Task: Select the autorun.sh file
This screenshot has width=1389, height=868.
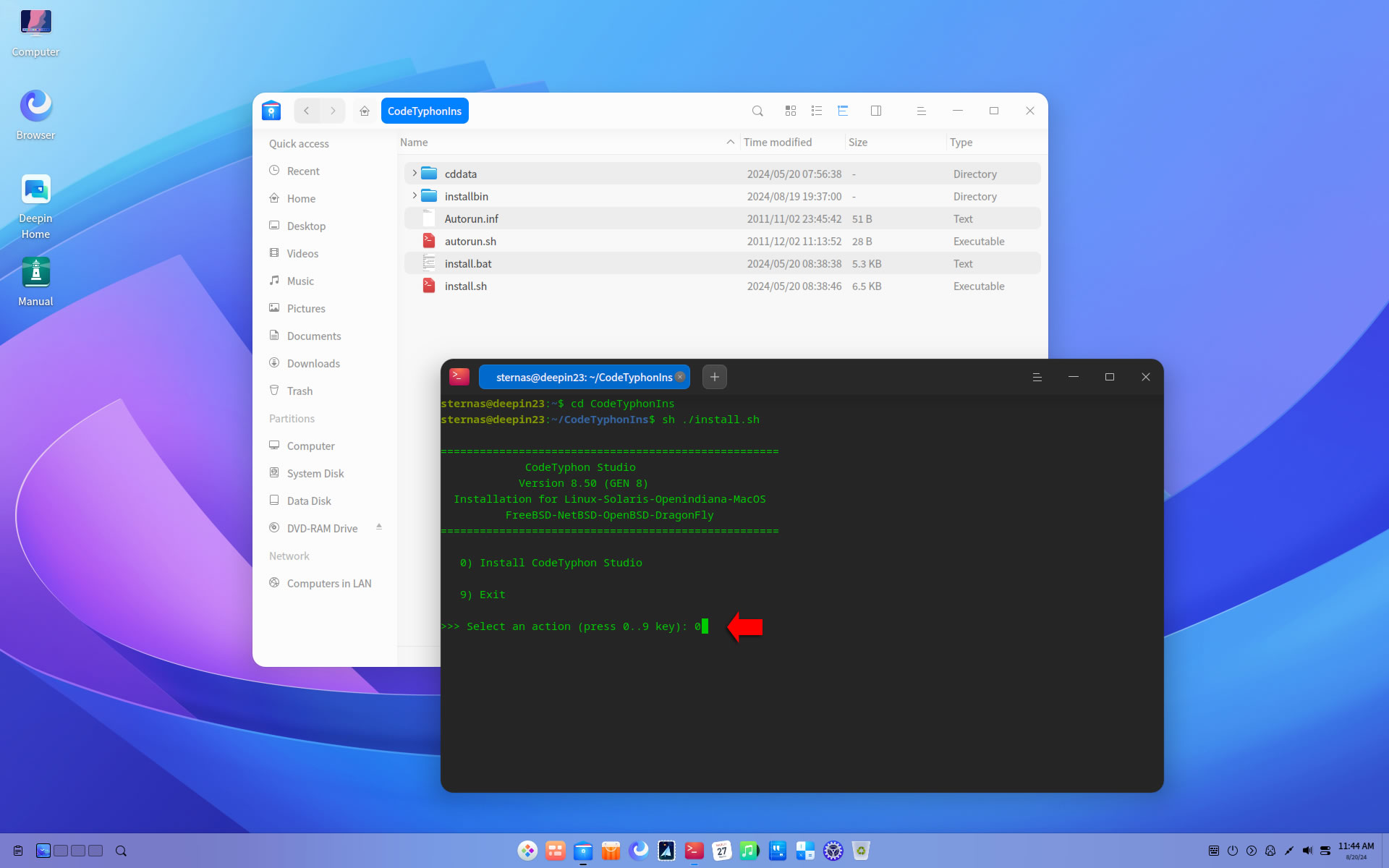Action: 722,241
